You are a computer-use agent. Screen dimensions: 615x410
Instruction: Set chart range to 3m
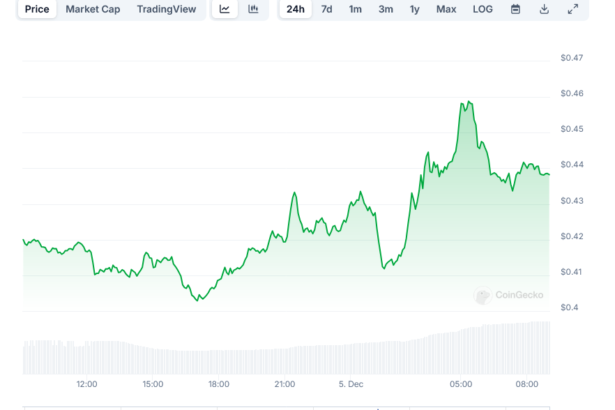(385, 9)
